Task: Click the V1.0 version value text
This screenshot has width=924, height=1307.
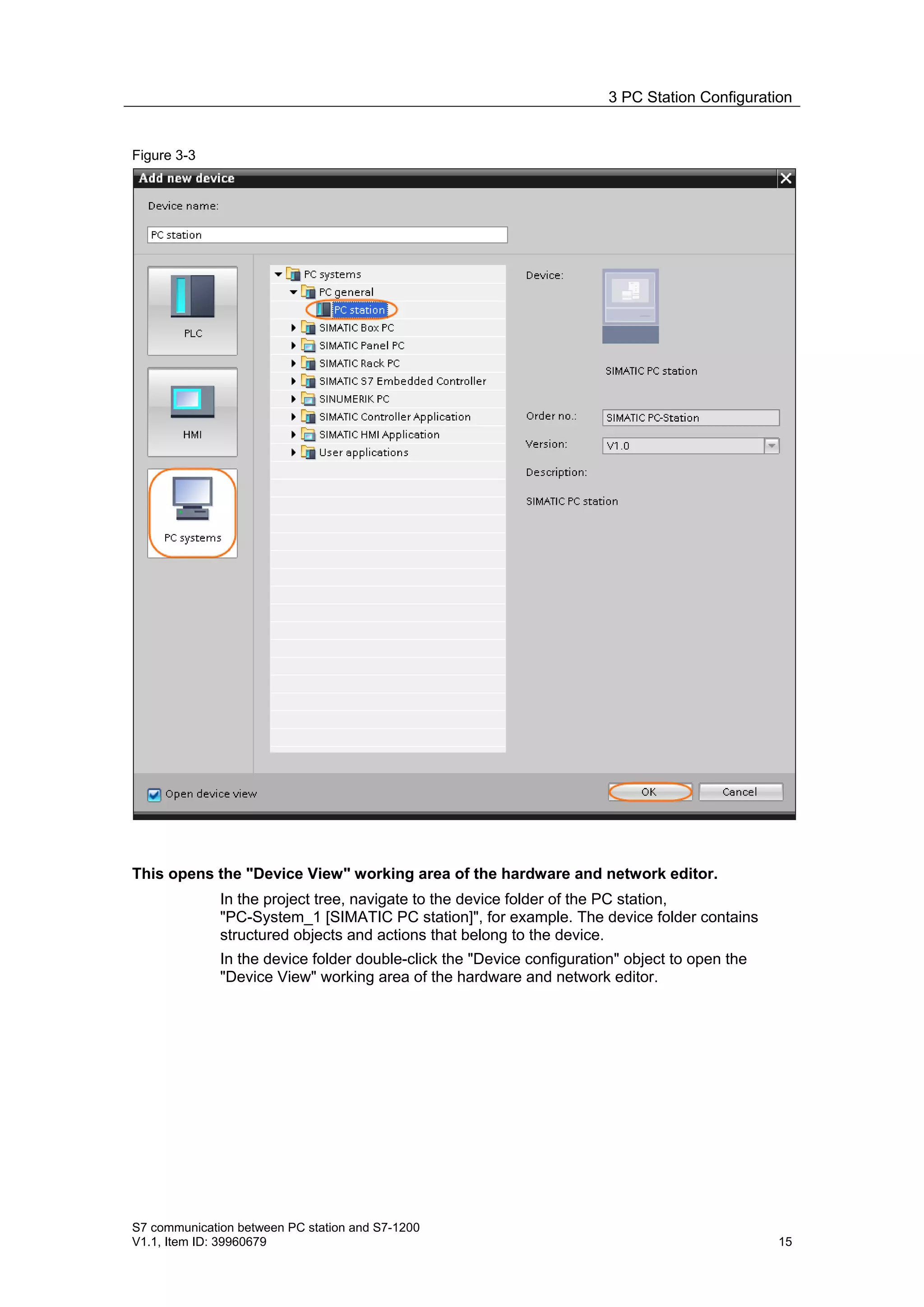Action: [618, 446]
